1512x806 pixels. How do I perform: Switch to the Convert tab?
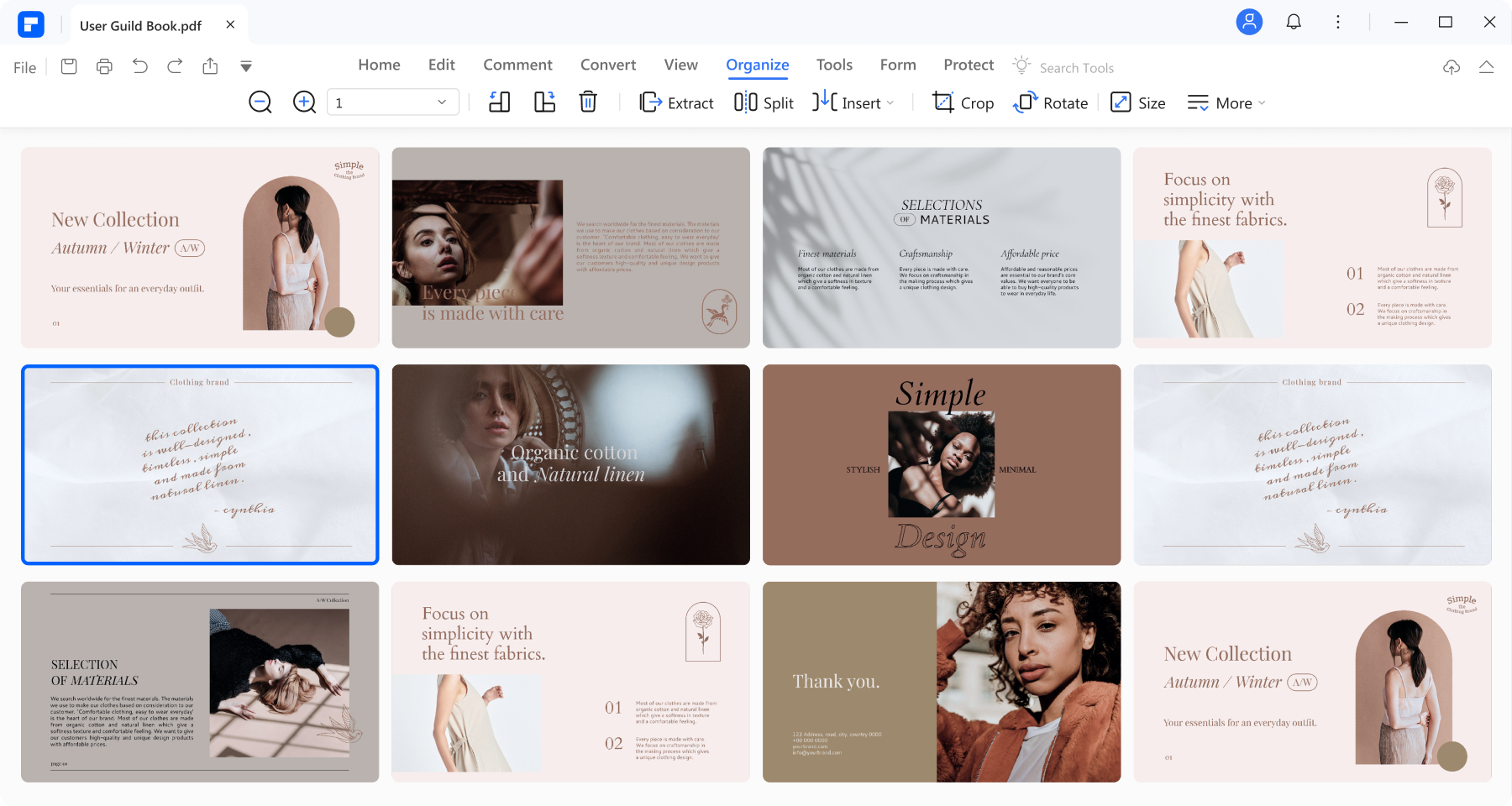(608, 65)
